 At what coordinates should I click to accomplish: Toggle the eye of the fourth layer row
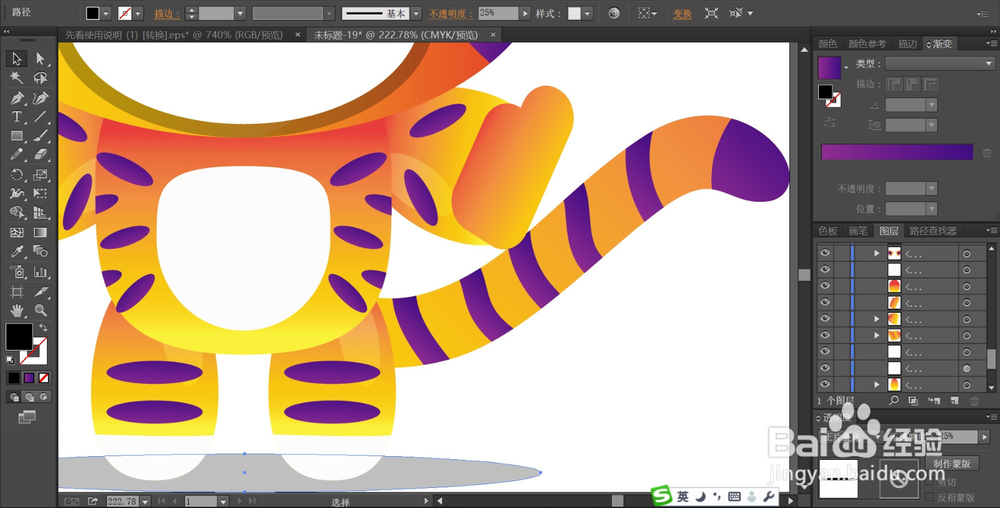coord(825,302)
